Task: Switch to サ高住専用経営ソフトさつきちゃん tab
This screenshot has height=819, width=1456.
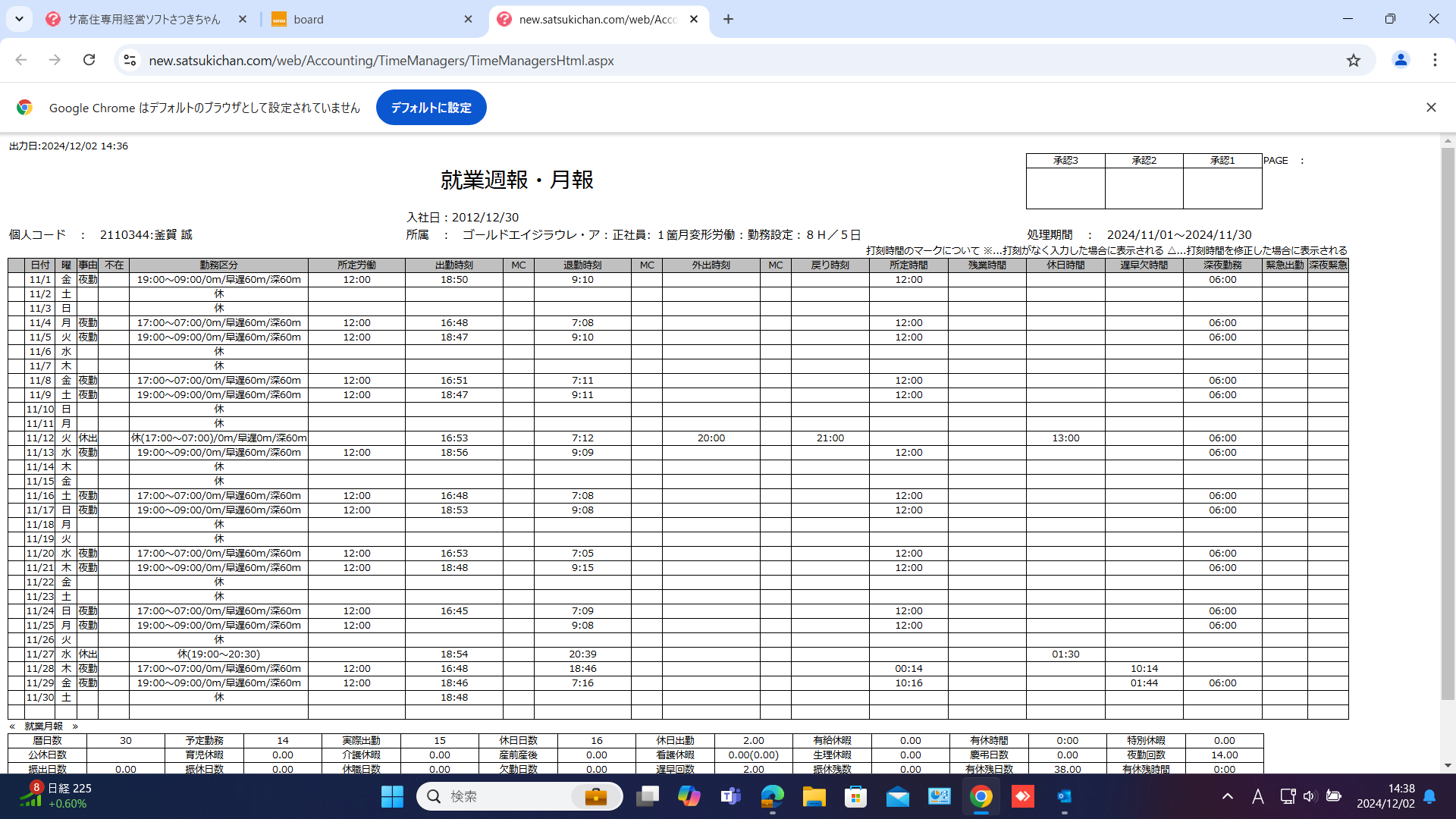Action: click(144, 19)
